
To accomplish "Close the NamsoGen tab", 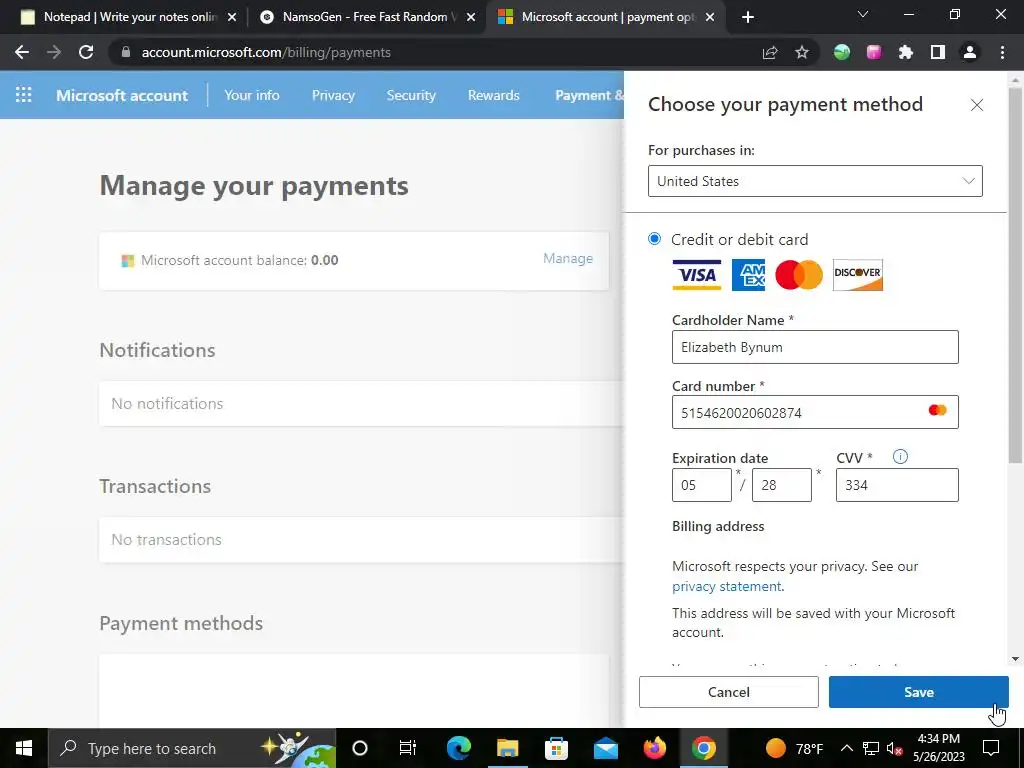I will click(x=471, y=18).
